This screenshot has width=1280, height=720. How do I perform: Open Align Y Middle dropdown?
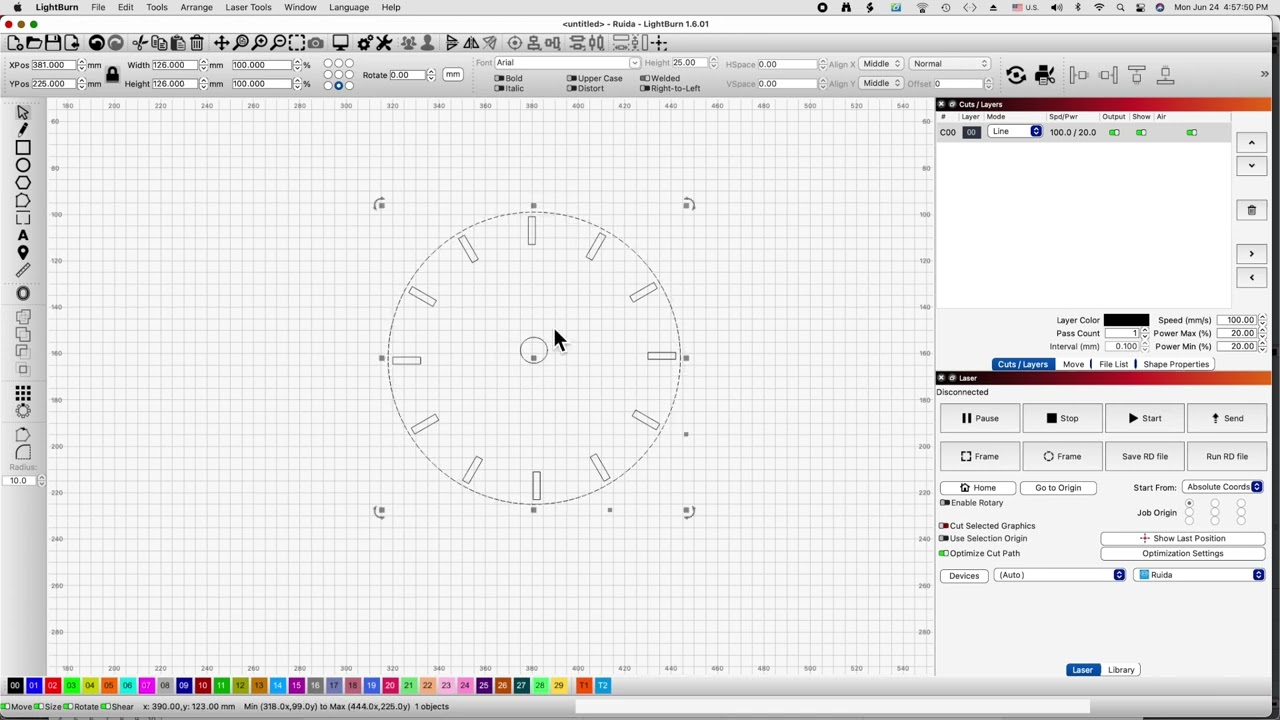881,83
